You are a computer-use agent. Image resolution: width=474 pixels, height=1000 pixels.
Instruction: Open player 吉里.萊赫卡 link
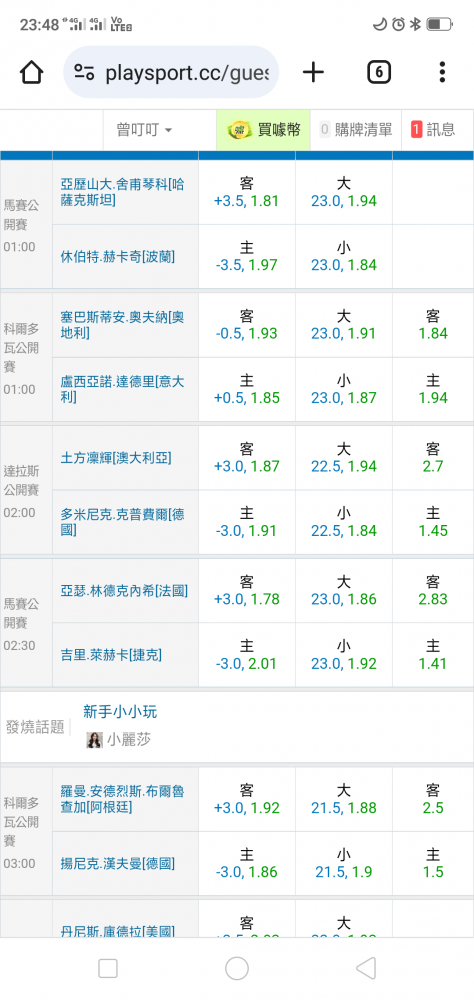pos(111,655)
